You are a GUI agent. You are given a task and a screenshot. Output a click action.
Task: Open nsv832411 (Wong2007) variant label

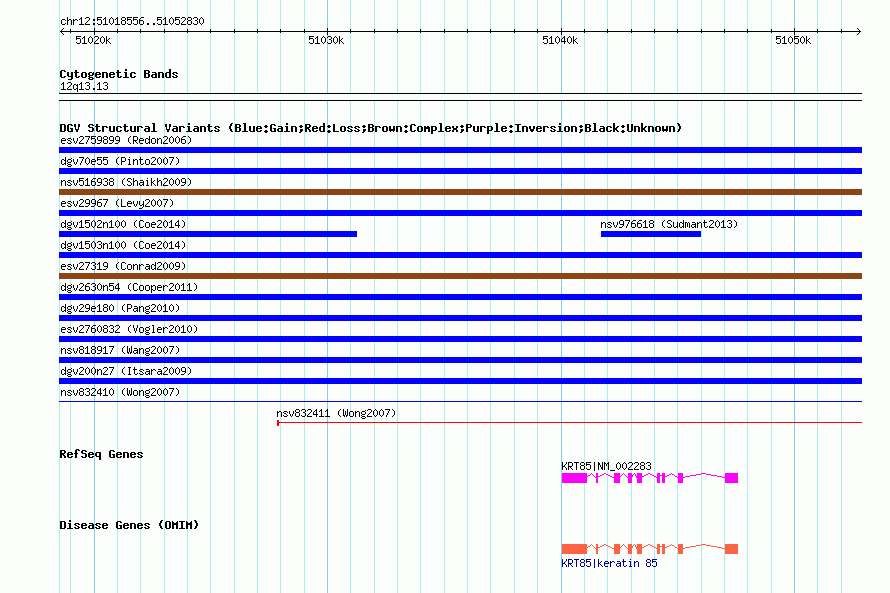click(x=336, y=413)
